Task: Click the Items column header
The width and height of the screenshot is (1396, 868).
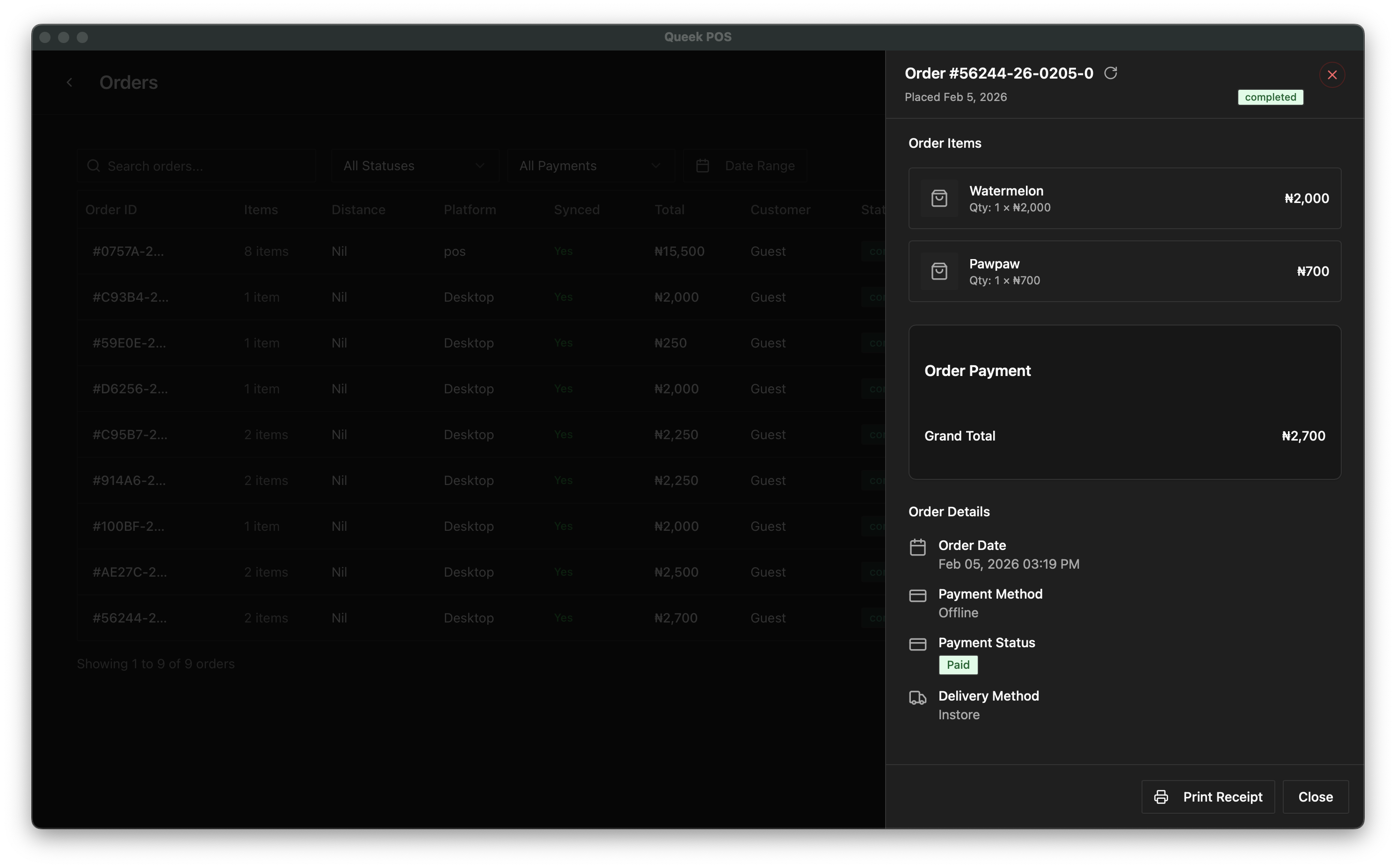Action: coord(261,210)
